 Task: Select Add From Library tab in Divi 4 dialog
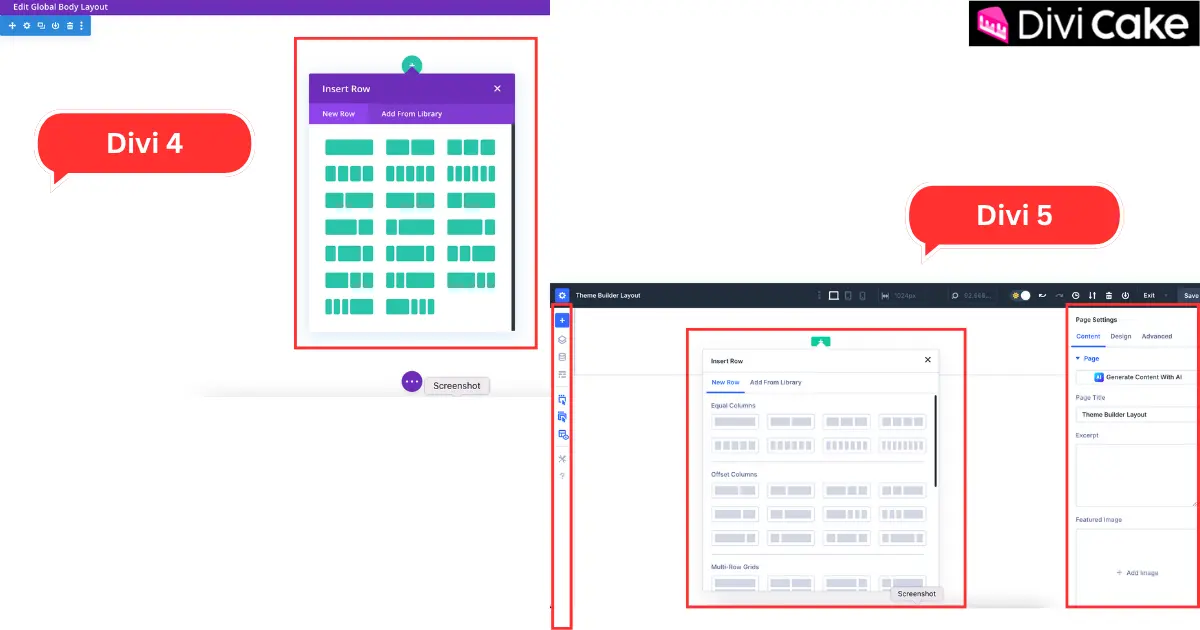tap(411, 114)
